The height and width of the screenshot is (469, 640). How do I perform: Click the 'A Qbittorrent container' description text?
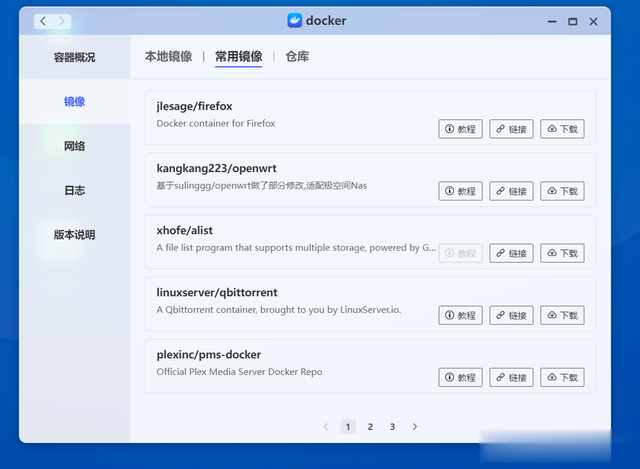click(279, 310)
